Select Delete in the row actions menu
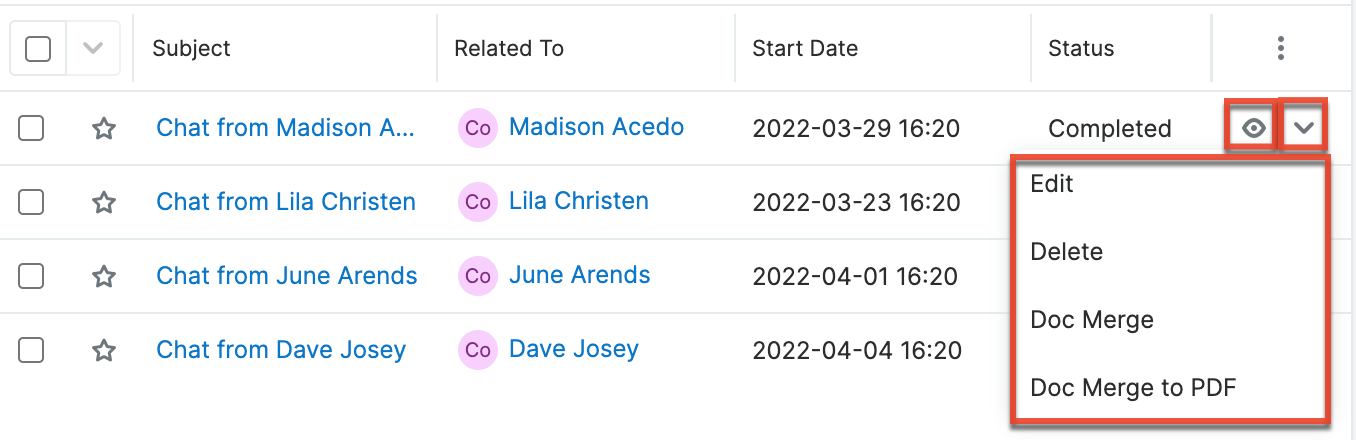This screenshot has height=440, width=1356. 1066,252
